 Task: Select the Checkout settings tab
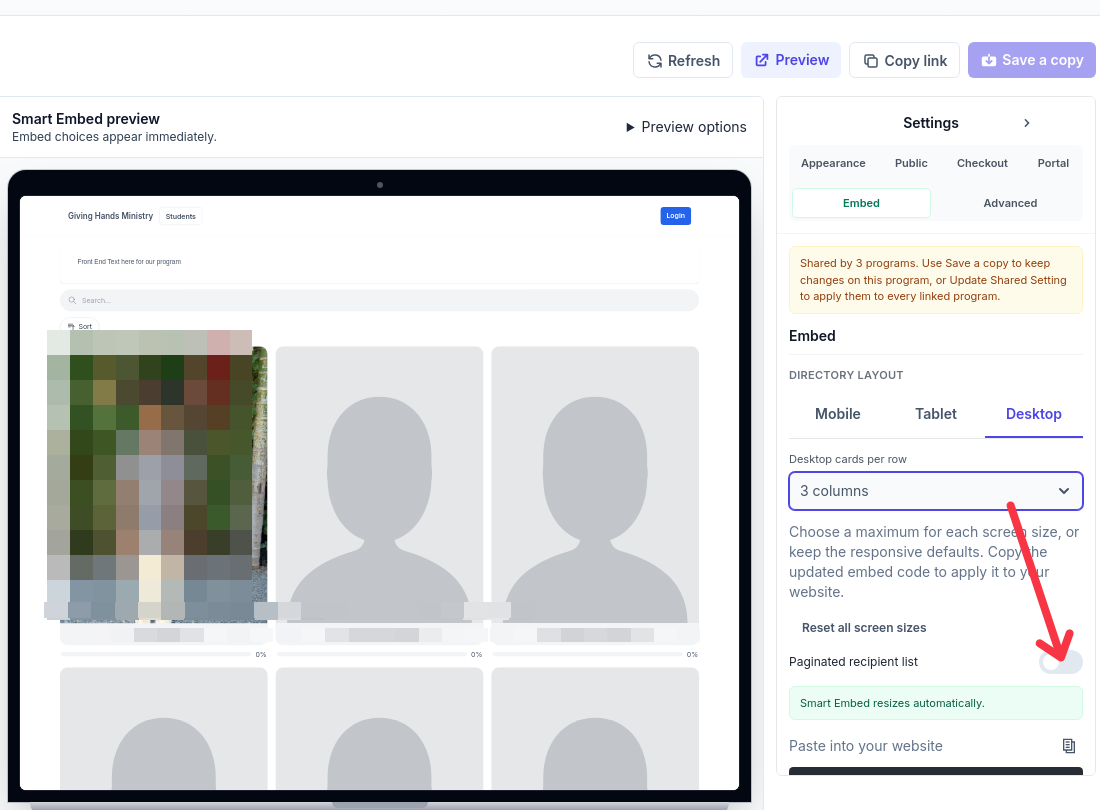tap(982, 163)
